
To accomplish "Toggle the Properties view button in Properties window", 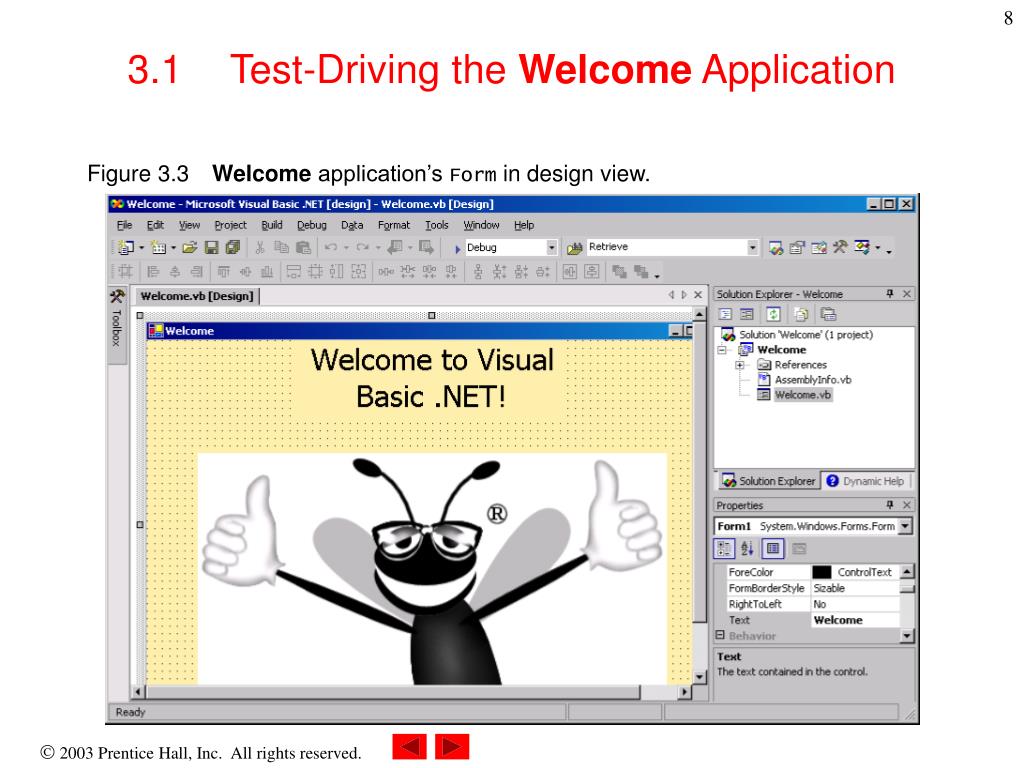I will coord(773,549).
